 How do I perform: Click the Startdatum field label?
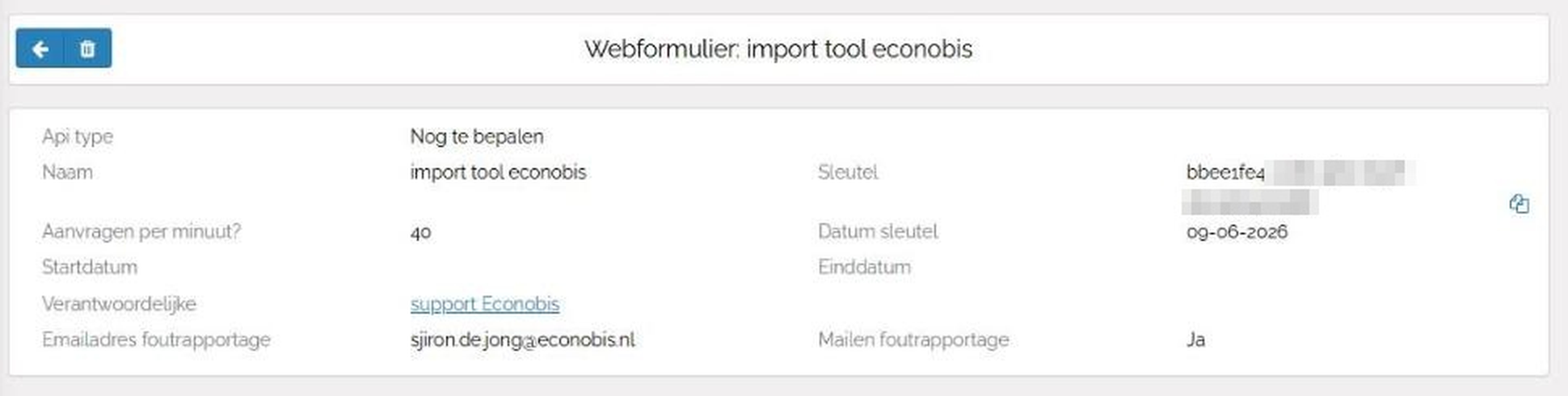(90, 267)
